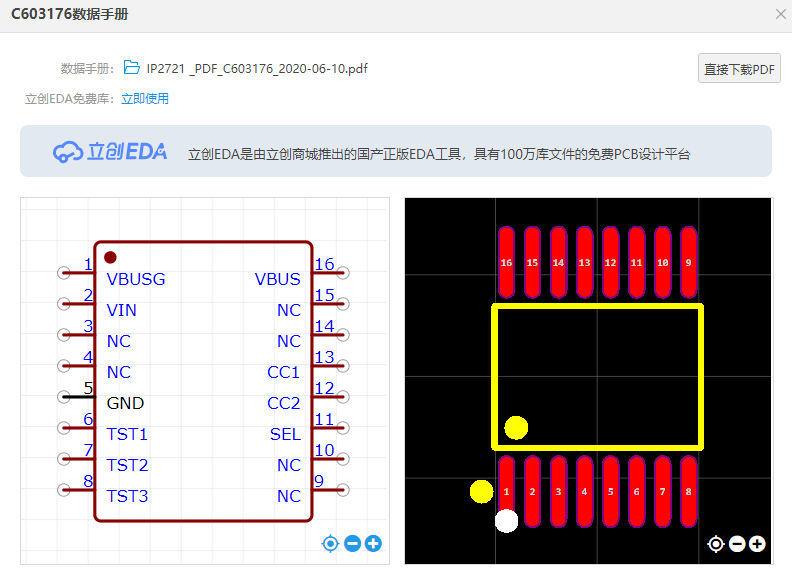The image size is (792, 571).
Task: Recenter the schematic symbol view
Action: click(x=330, y=544)
